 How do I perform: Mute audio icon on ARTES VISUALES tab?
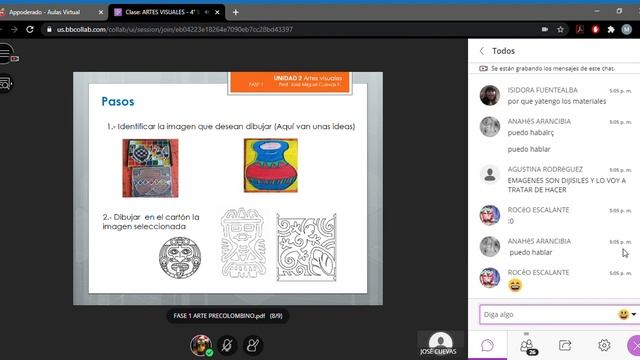(x=207, y=12)
